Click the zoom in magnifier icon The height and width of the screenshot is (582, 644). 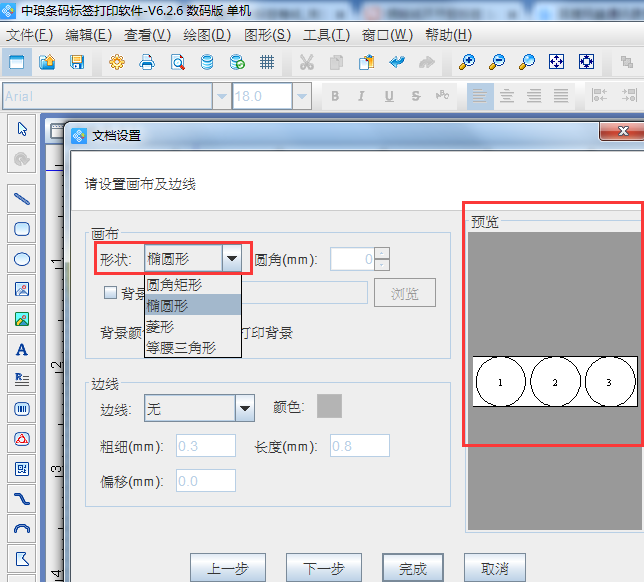(x=467, y=62)
